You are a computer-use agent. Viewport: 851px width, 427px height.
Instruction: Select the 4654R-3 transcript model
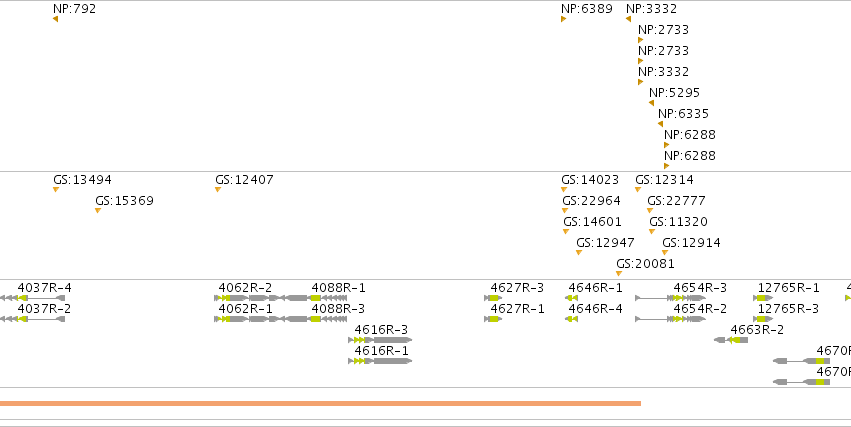click(x=670, y=298)
